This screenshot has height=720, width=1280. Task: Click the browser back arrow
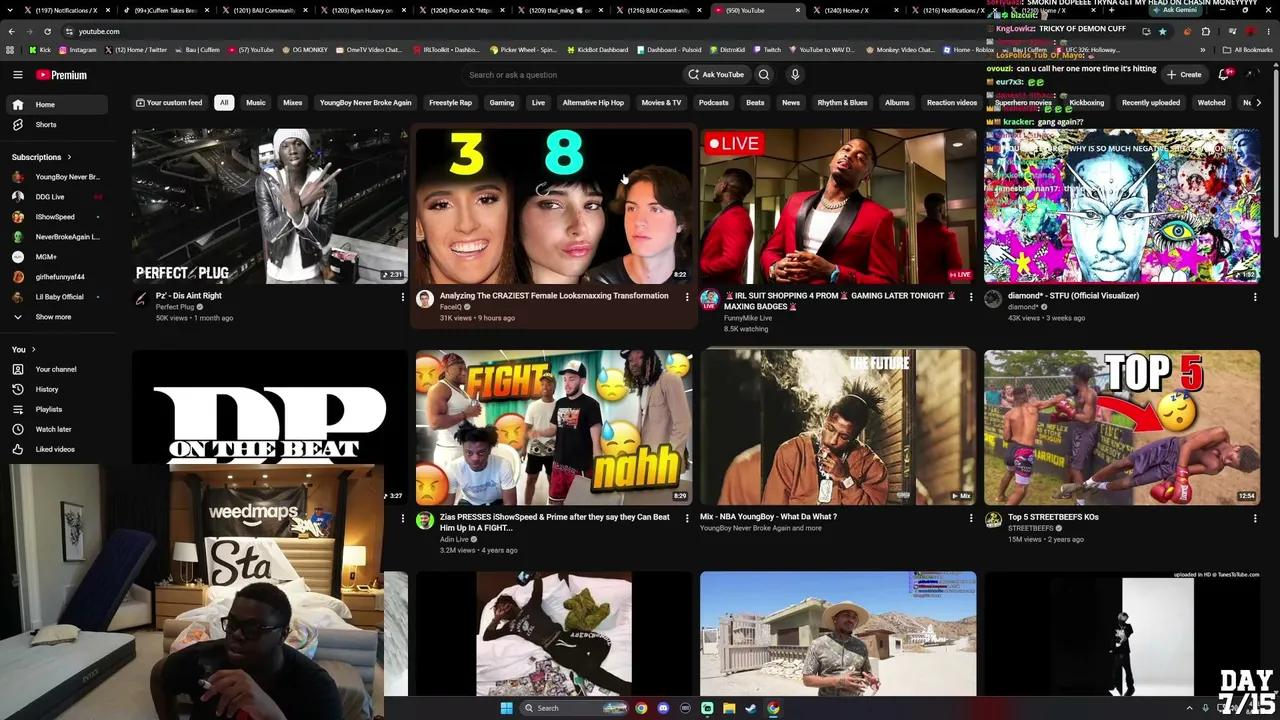tap(11, 31)
